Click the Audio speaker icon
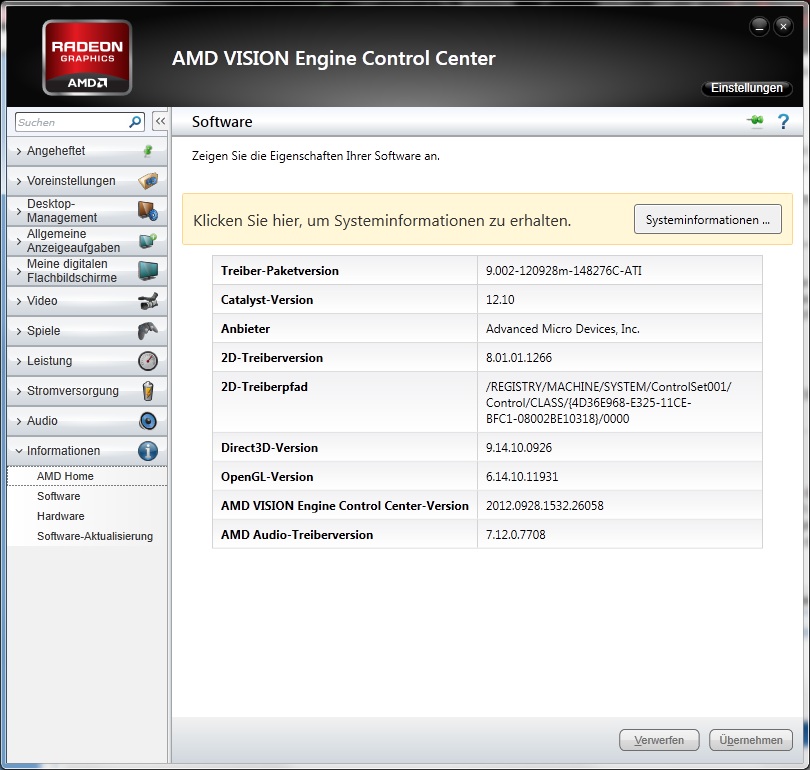The image size is (810, 770). point(148,421)
